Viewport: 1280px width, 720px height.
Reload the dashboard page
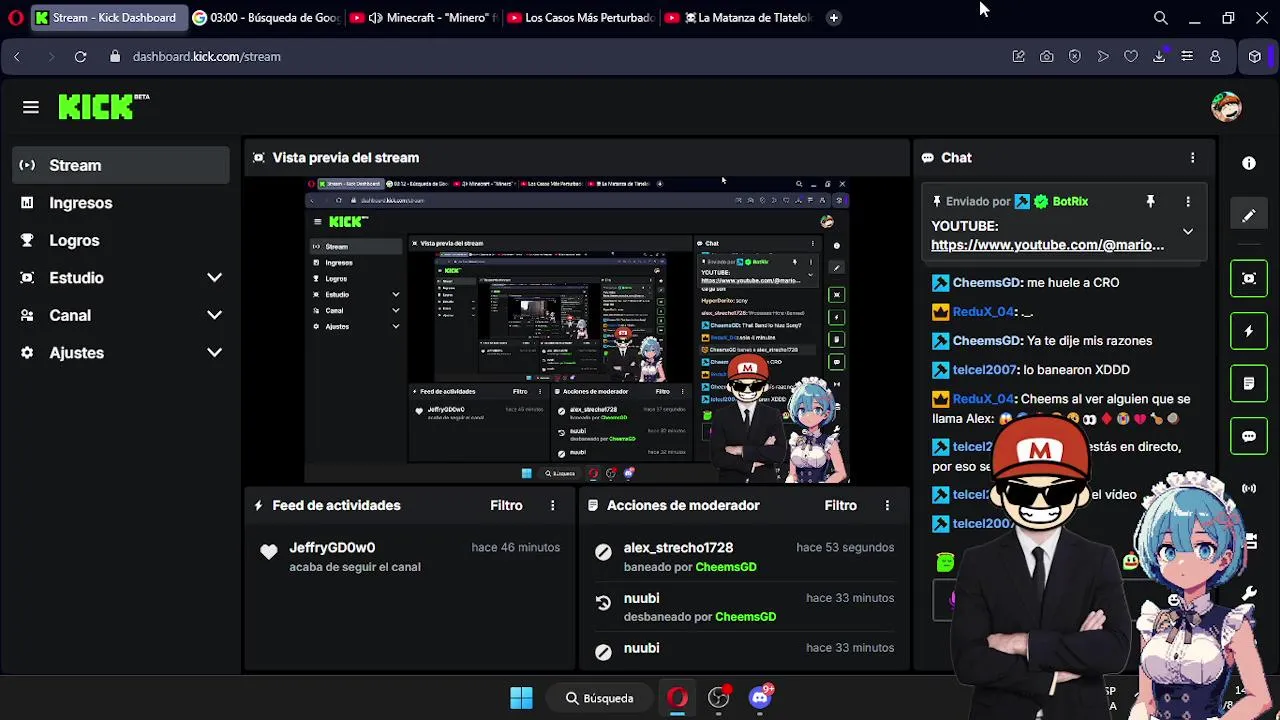pos(80,57)
